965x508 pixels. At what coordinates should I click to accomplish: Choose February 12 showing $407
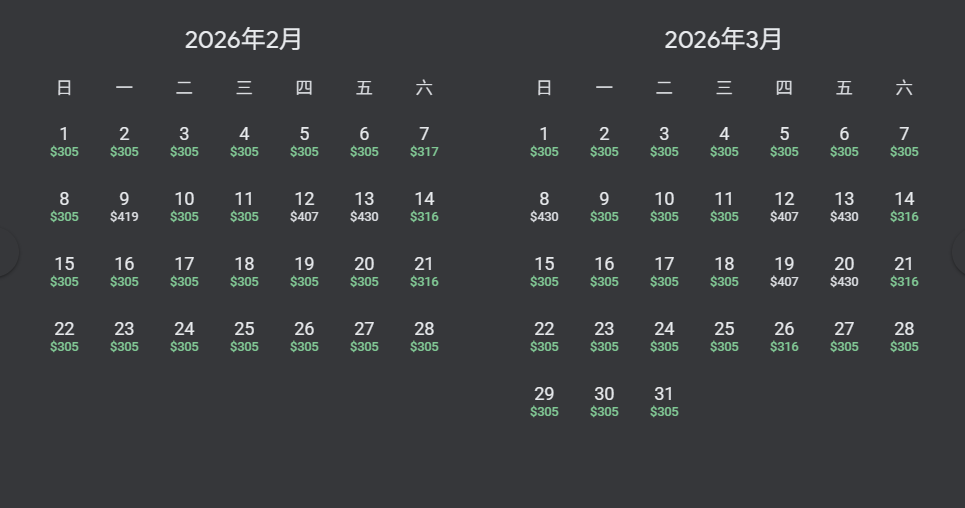[304, 206]
